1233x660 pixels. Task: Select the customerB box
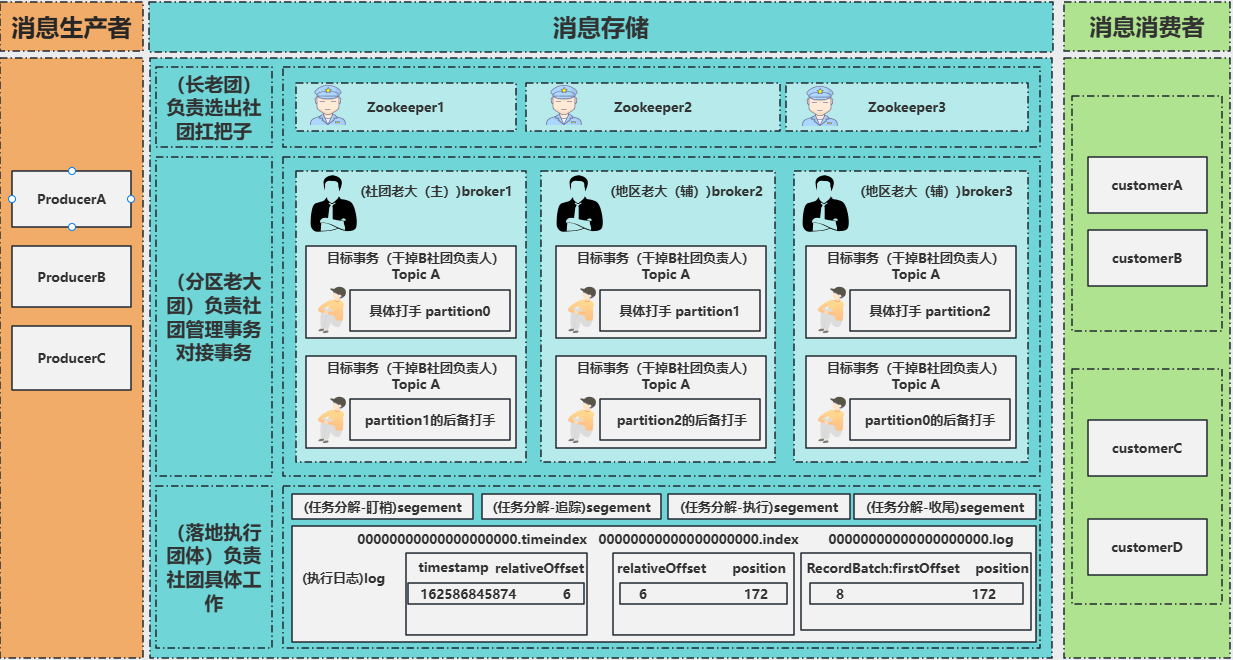click(x=1147, y=258)
